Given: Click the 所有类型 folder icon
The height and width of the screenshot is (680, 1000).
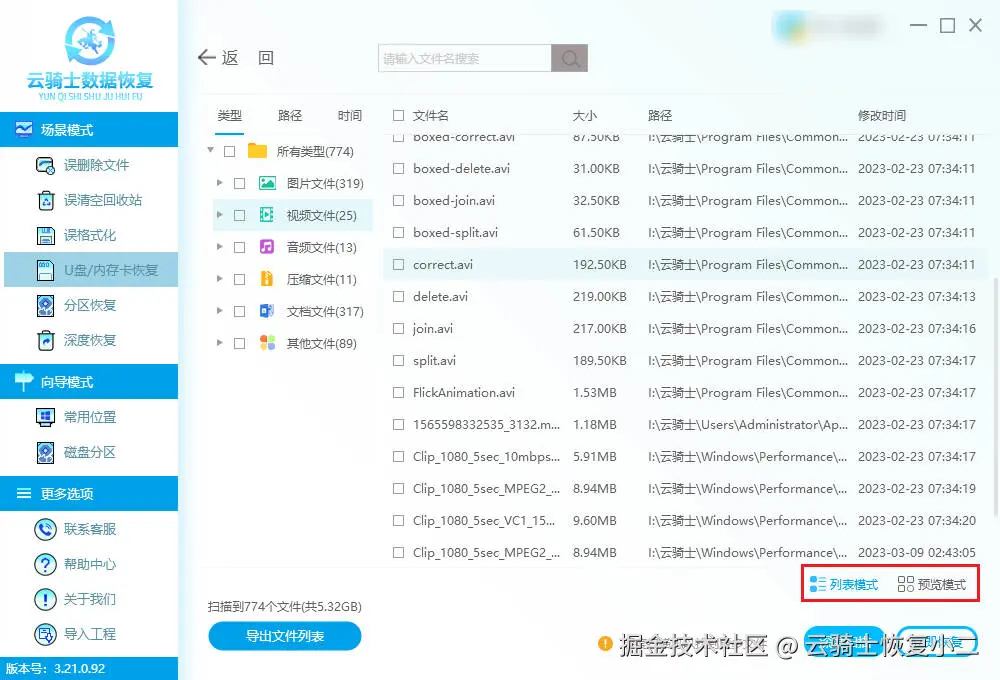Looking at the screenshot, I should (x=257, y=151).
